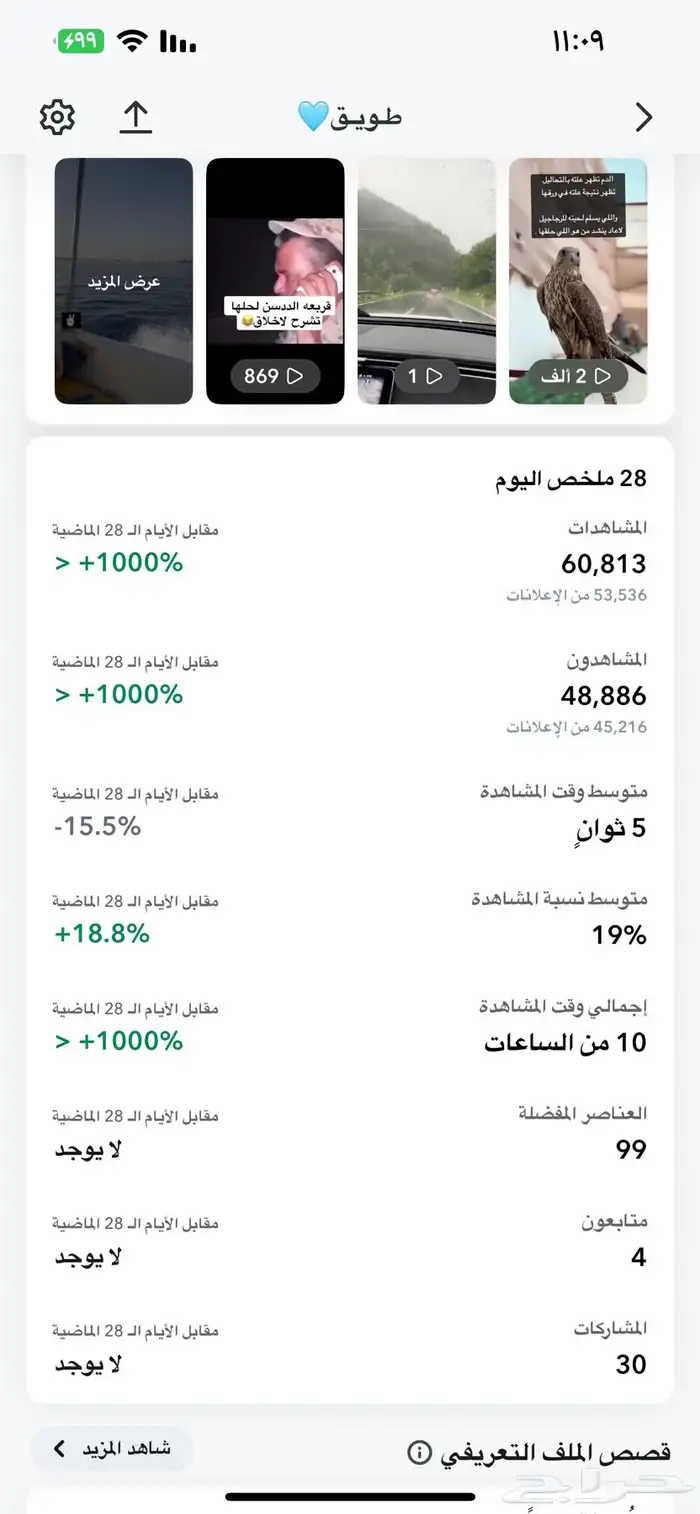Open the falcon video thumbnail
The width and height of the screenshot is (700, 1514).
578,280
